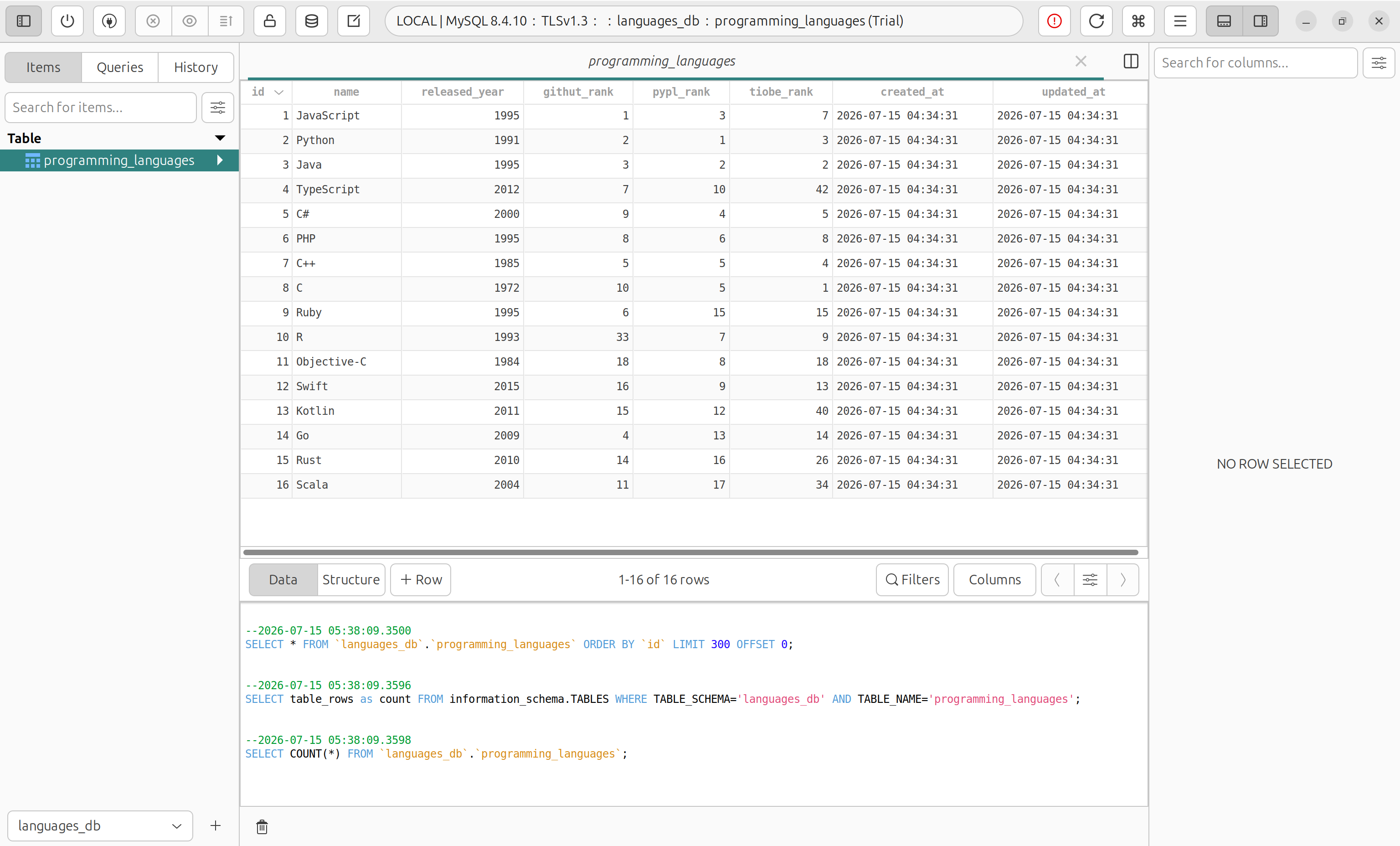The width and height of the screenshot is (1400, 846).
Task: Switch to the History tab
Action: 196,67
